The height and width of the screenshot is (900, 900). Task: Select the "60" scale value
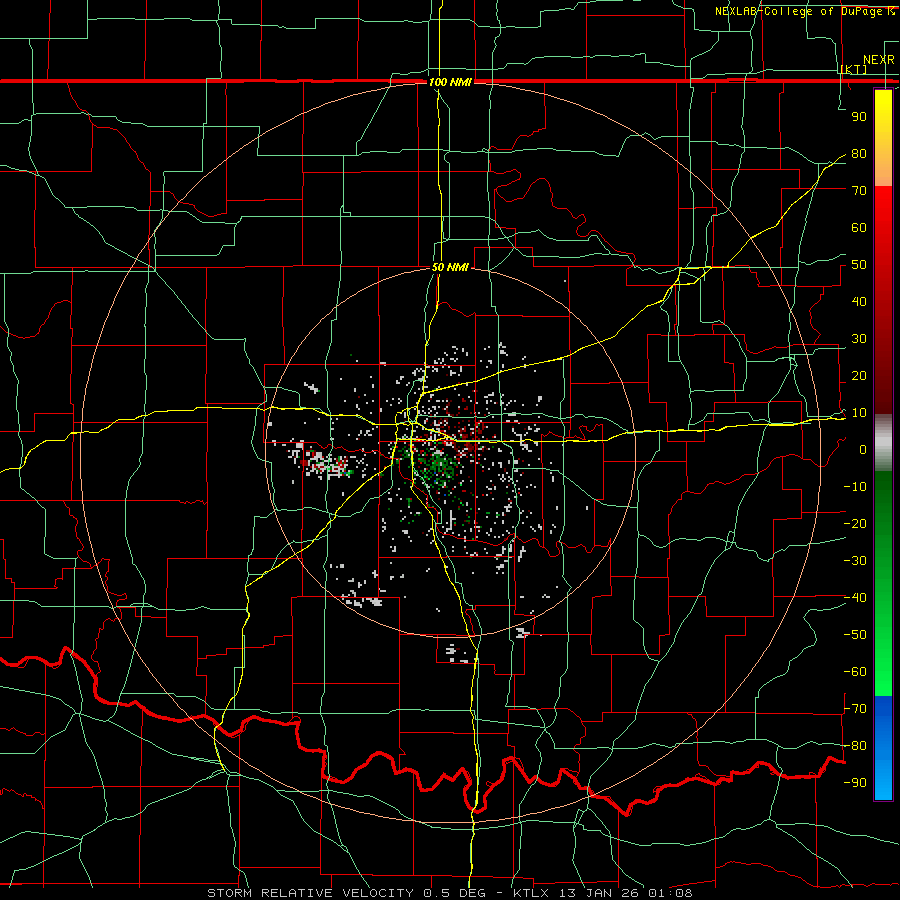click(x=859, y=228)
